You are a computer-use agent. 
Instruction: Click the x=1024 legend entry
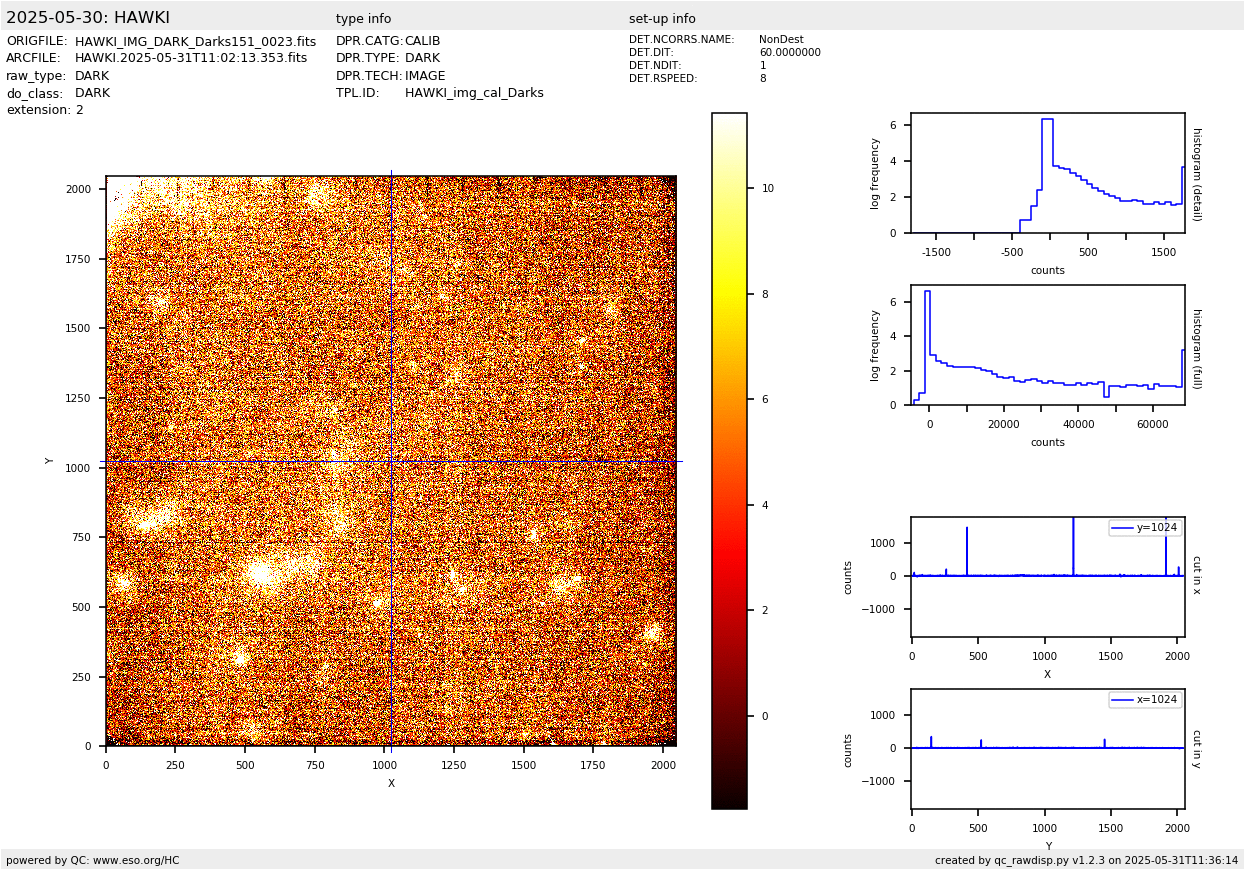point(1145,700)
